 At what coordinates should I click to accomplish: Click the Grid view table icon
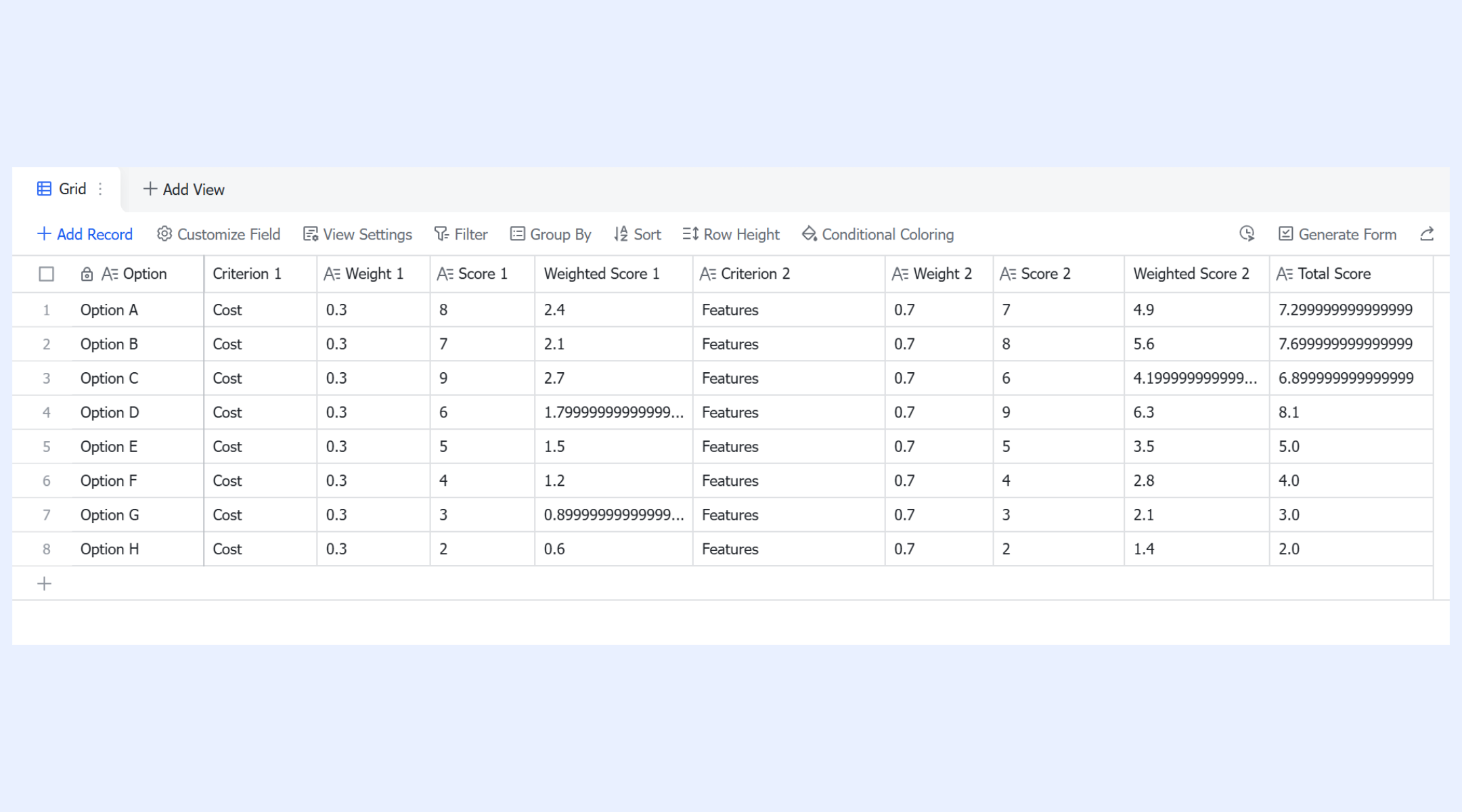click(x=44, y=189)
